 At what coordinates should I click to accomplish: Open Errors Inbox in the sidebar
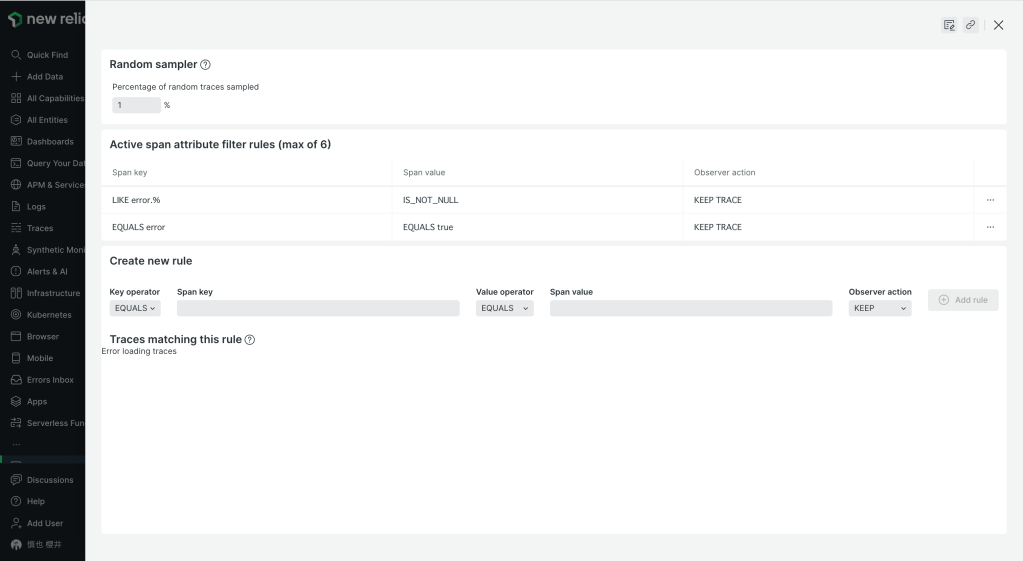tap(49, 380)
